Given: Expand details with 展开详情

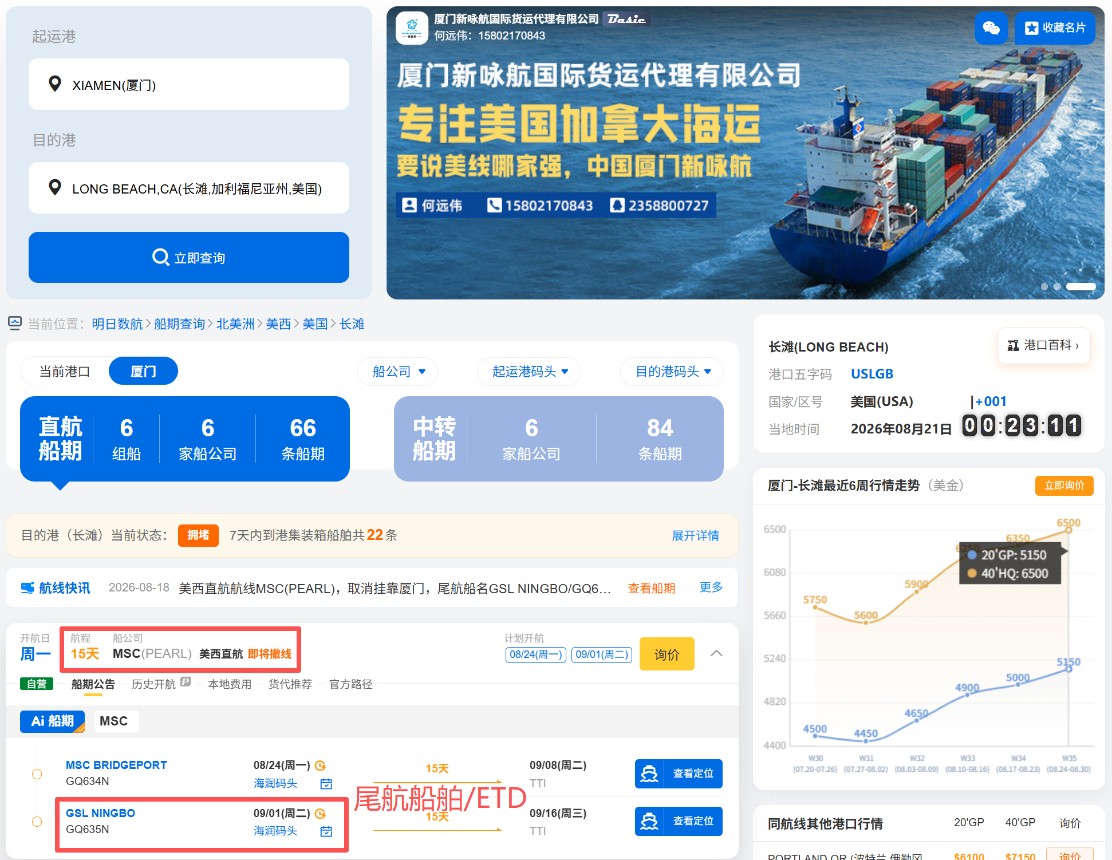Looking at the screenshot, I should [x=695, y=535].
